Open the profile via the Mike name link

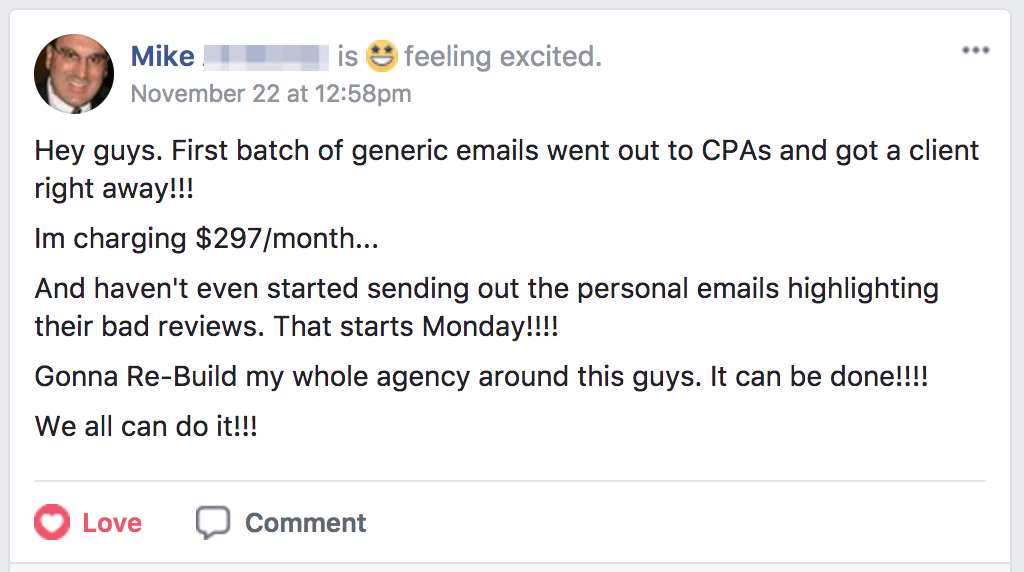(x=163, y=56)
